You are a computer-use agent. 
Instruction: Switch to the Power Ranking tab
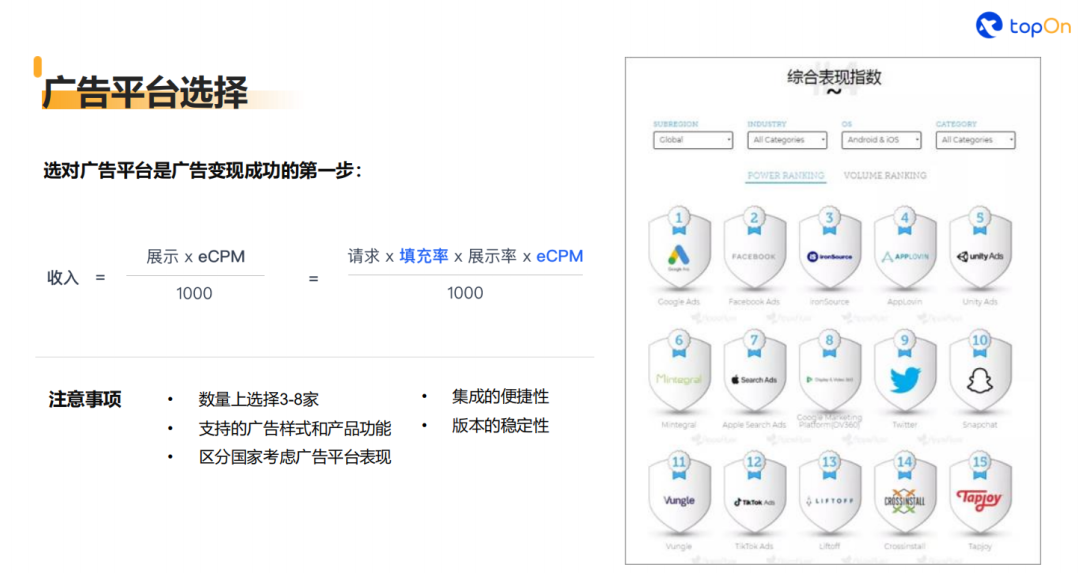tap(786, 176)
